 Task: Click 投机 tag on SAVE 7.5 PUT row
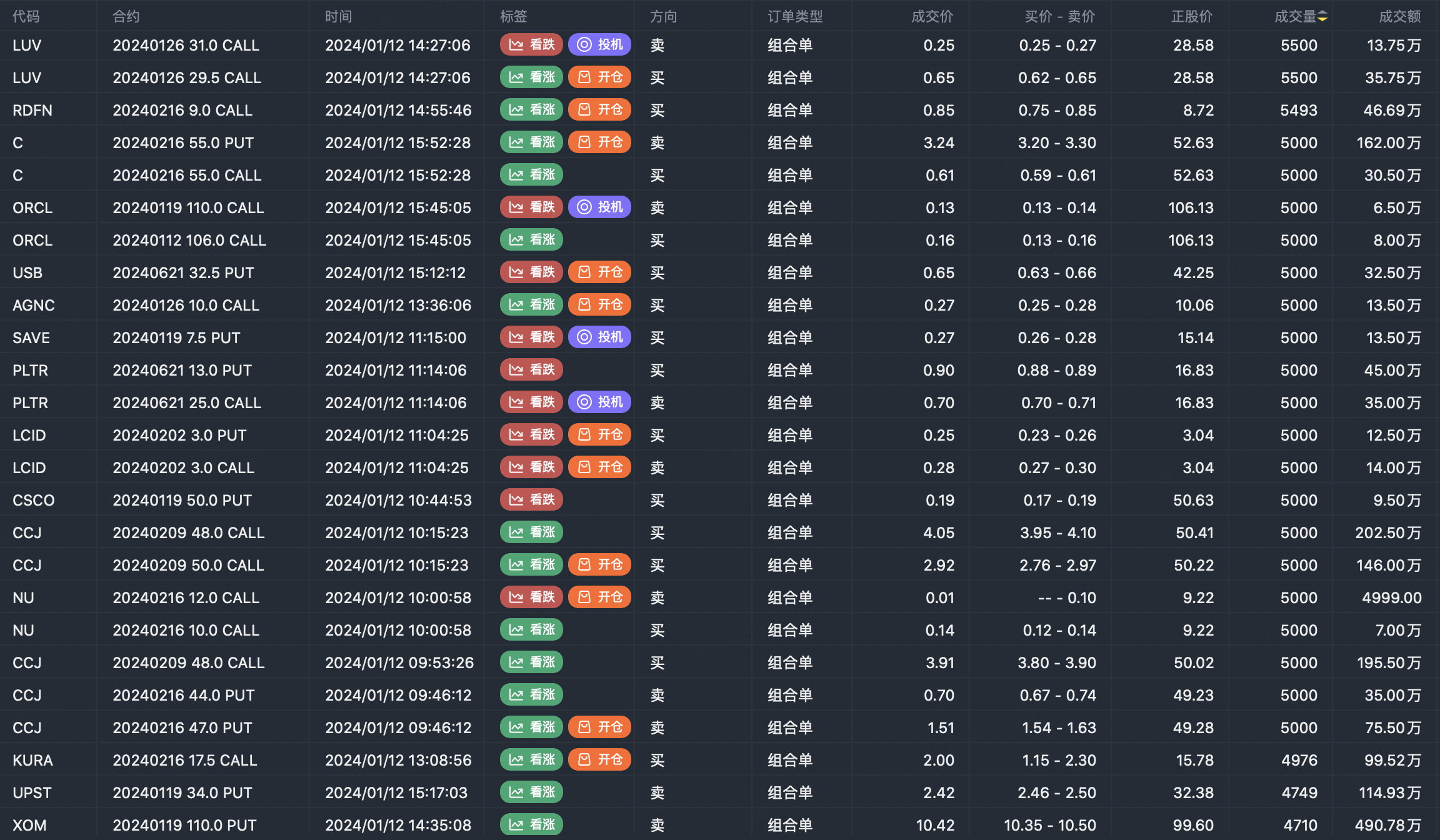[x=599, y=337]
